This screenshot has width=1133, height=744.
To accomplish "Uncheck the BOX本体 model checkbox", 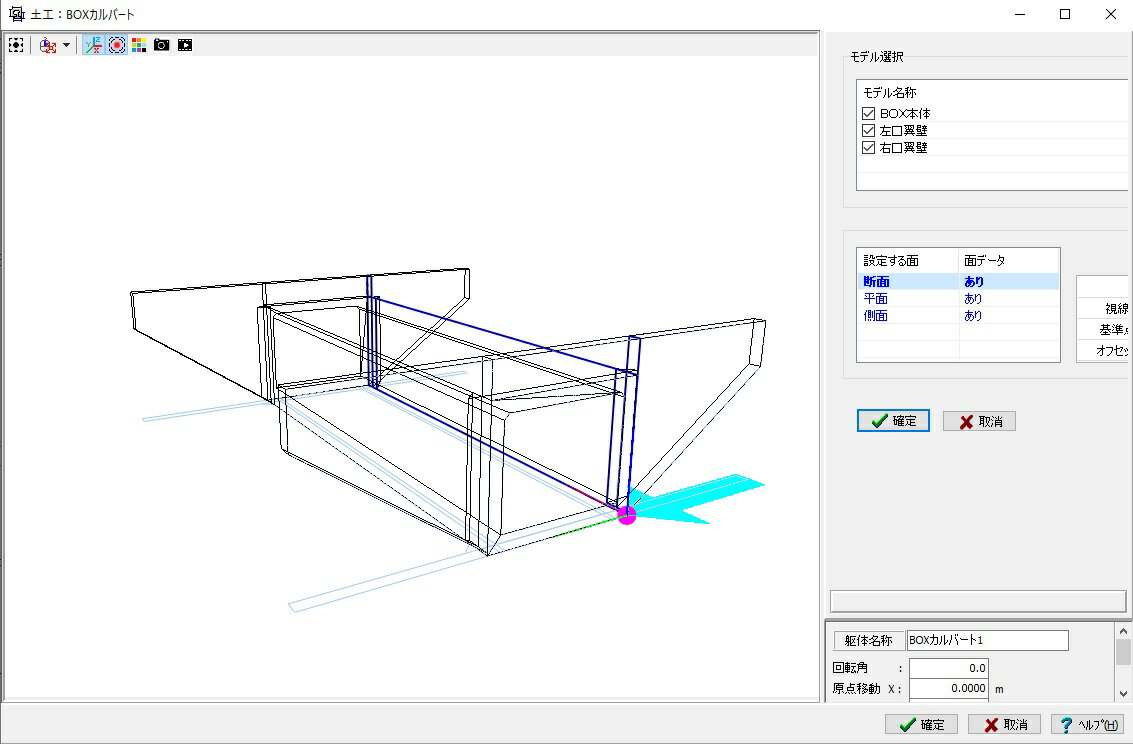I will pos(869,113).
